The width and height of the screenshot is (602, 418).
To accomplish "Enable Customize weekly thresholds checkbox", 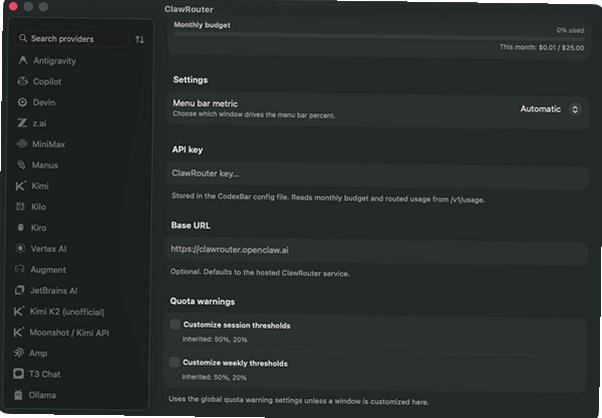I will point(174,362).
